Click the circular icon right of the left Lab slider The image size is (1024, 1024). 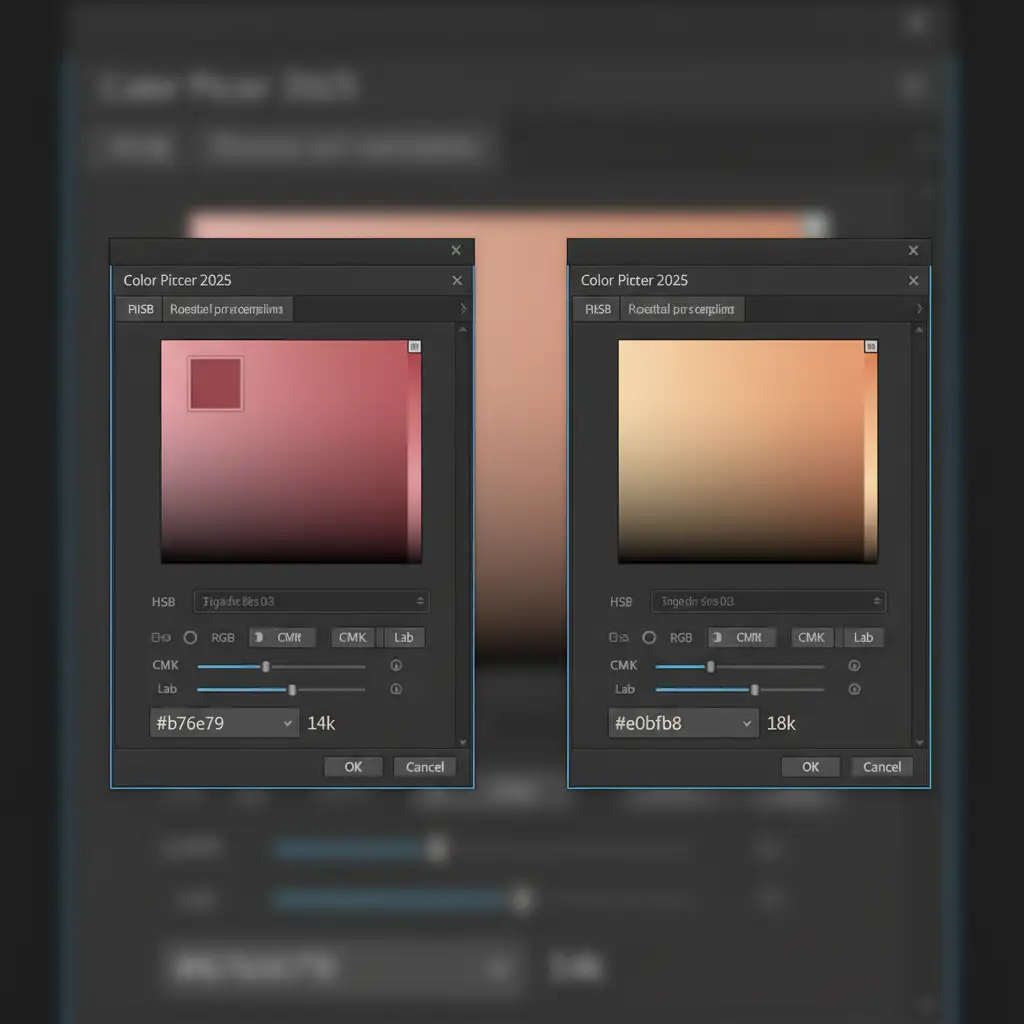click(396, 689)
